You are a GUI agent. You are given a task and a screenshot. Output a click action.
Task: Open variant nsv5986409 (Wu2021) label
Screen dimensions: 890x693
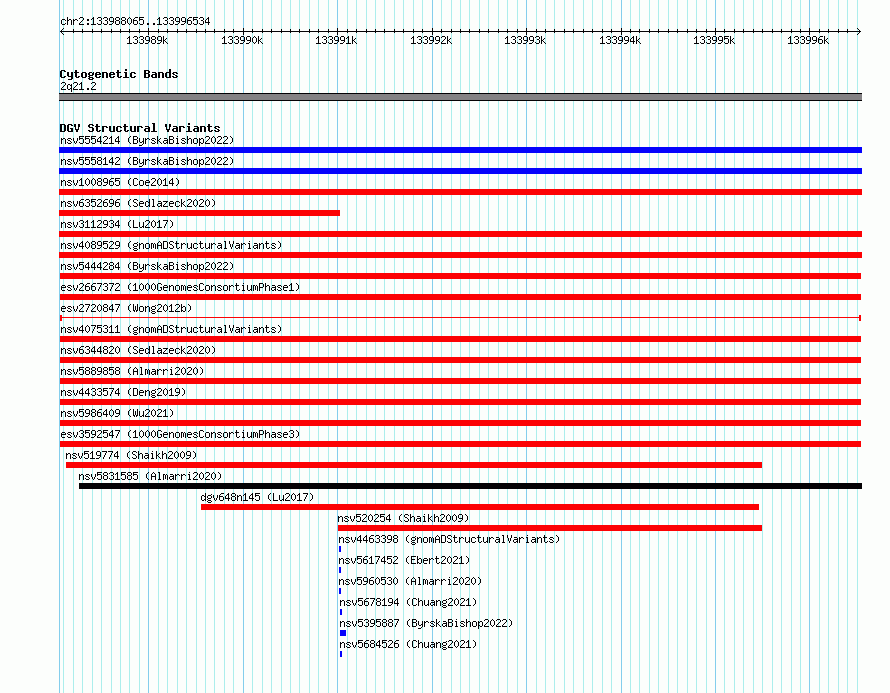(117, 413)
